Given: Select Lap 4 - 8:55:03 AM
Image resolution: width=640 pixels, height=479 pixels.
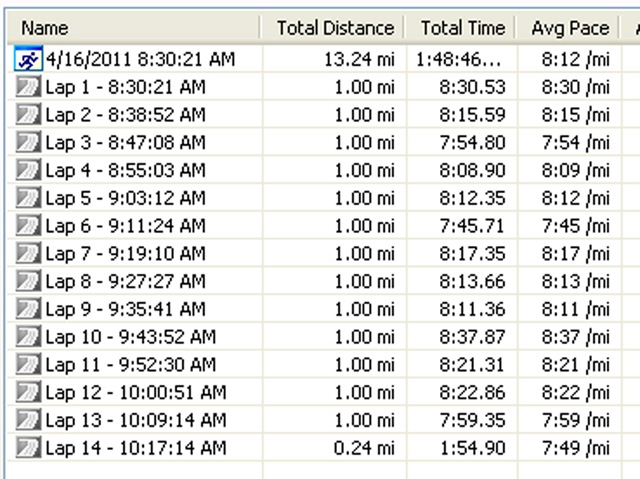Looking at the screenshot, I should click(126, 171).
